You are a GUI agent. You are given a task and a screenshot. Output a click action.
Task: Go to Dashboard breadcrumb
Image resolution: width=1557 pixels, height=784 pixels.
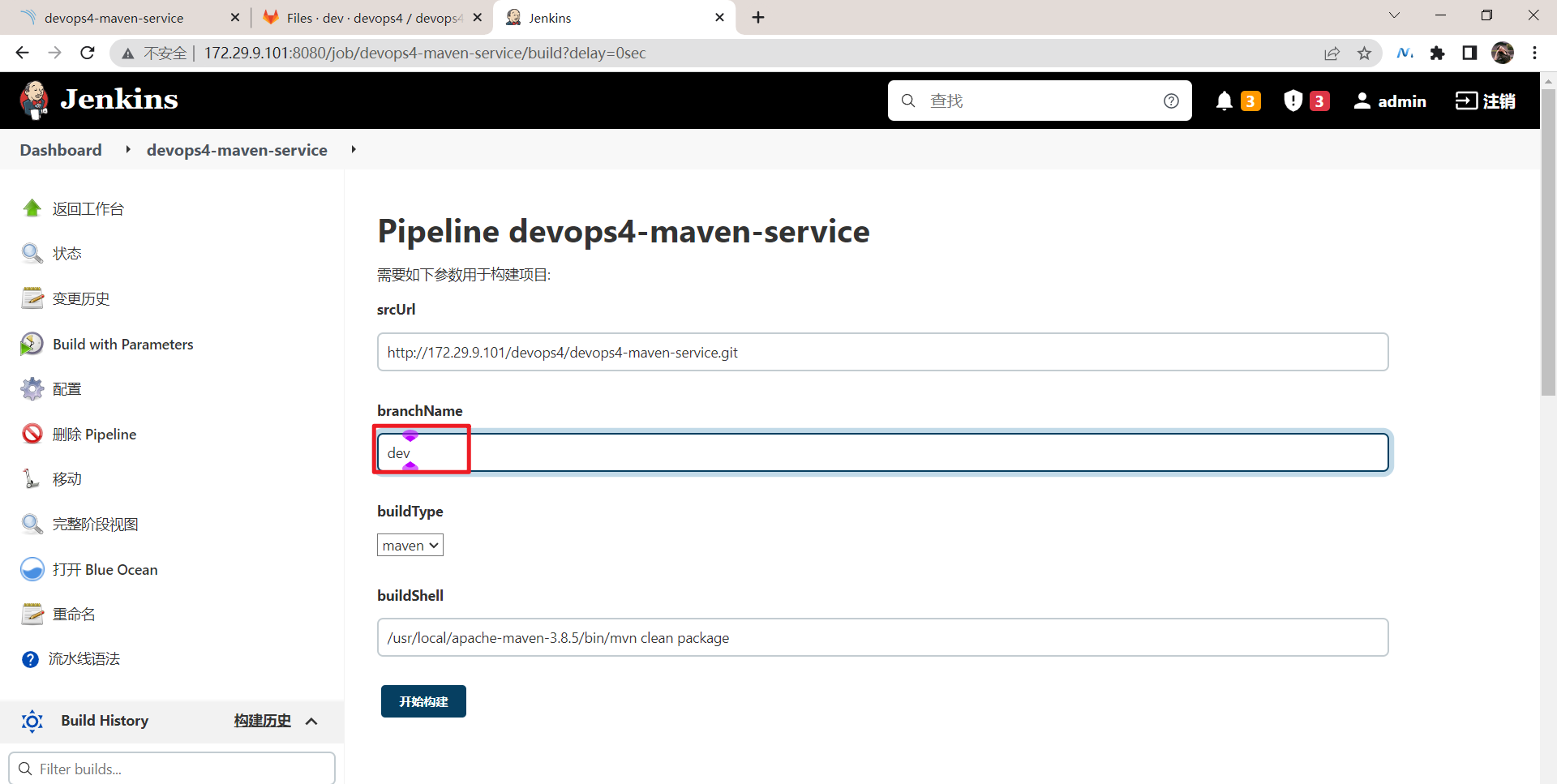tap(61, 150)
